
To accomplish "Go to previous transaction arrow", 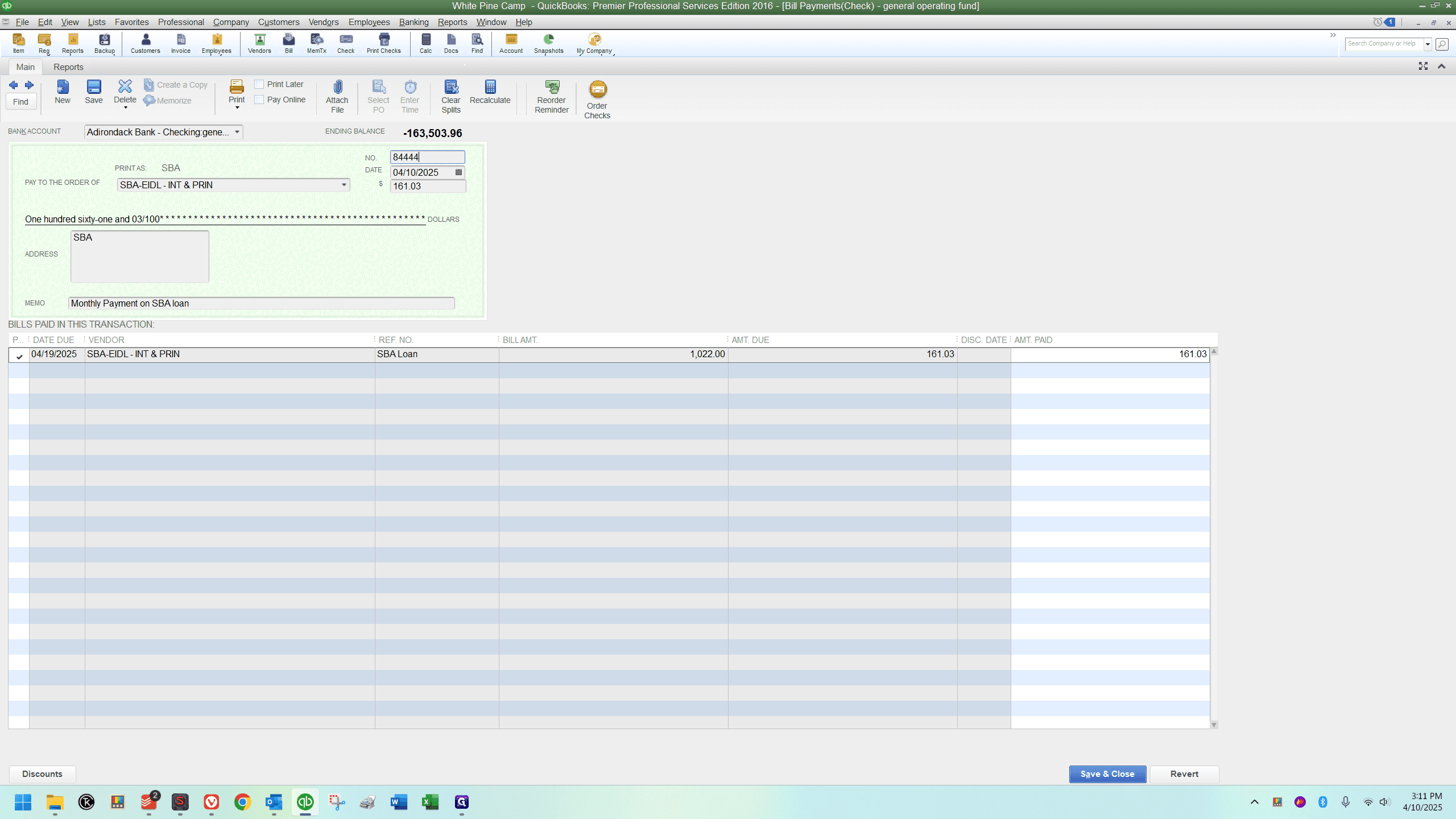I will [14, 85].
